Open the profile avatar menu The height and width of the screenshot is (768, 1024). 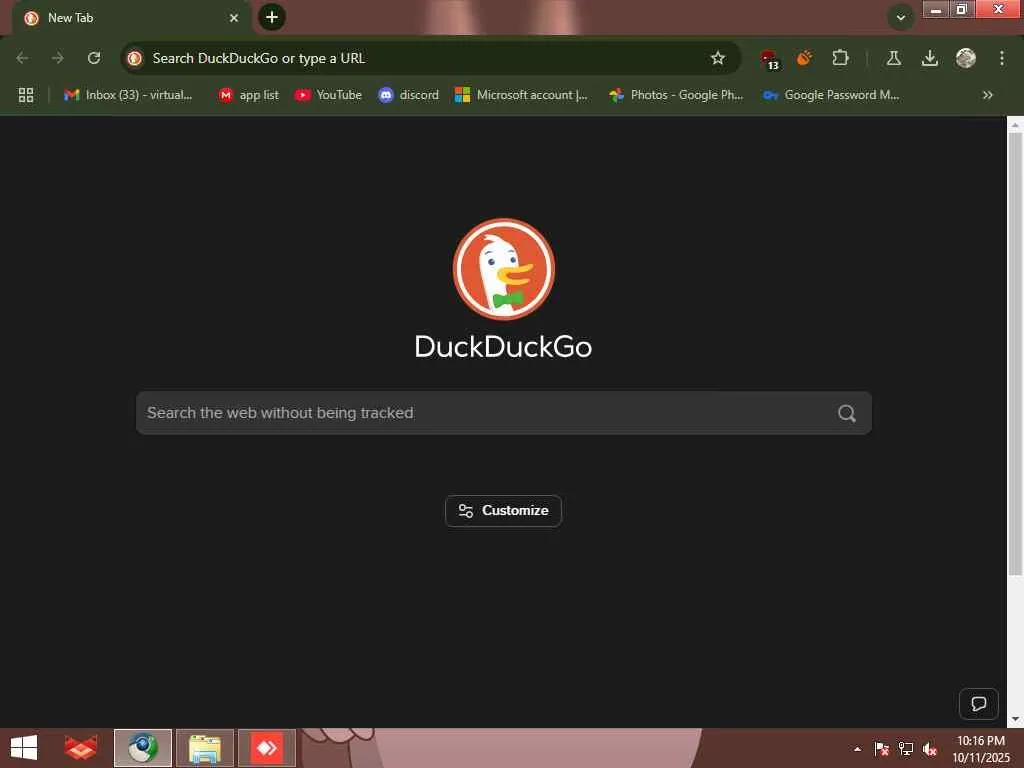pyautogui.click(x=966, y=58)
